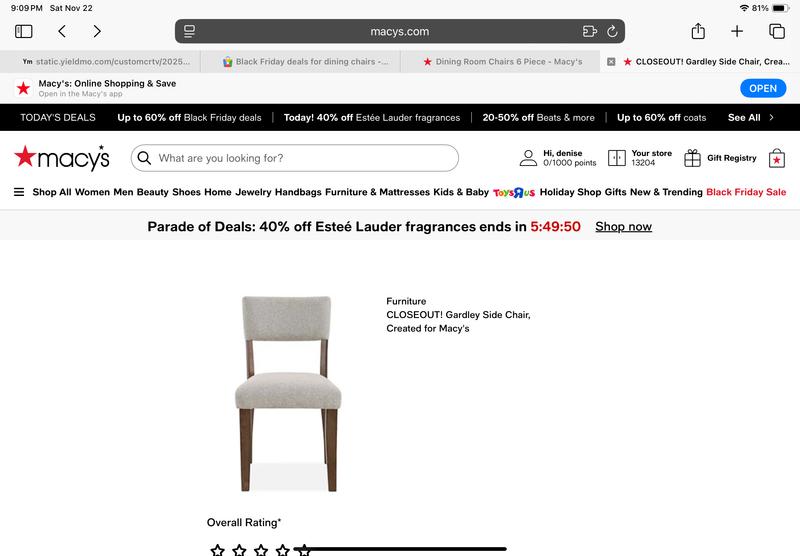Select the Black Friday Sale menu item

(x=746, y=192)
